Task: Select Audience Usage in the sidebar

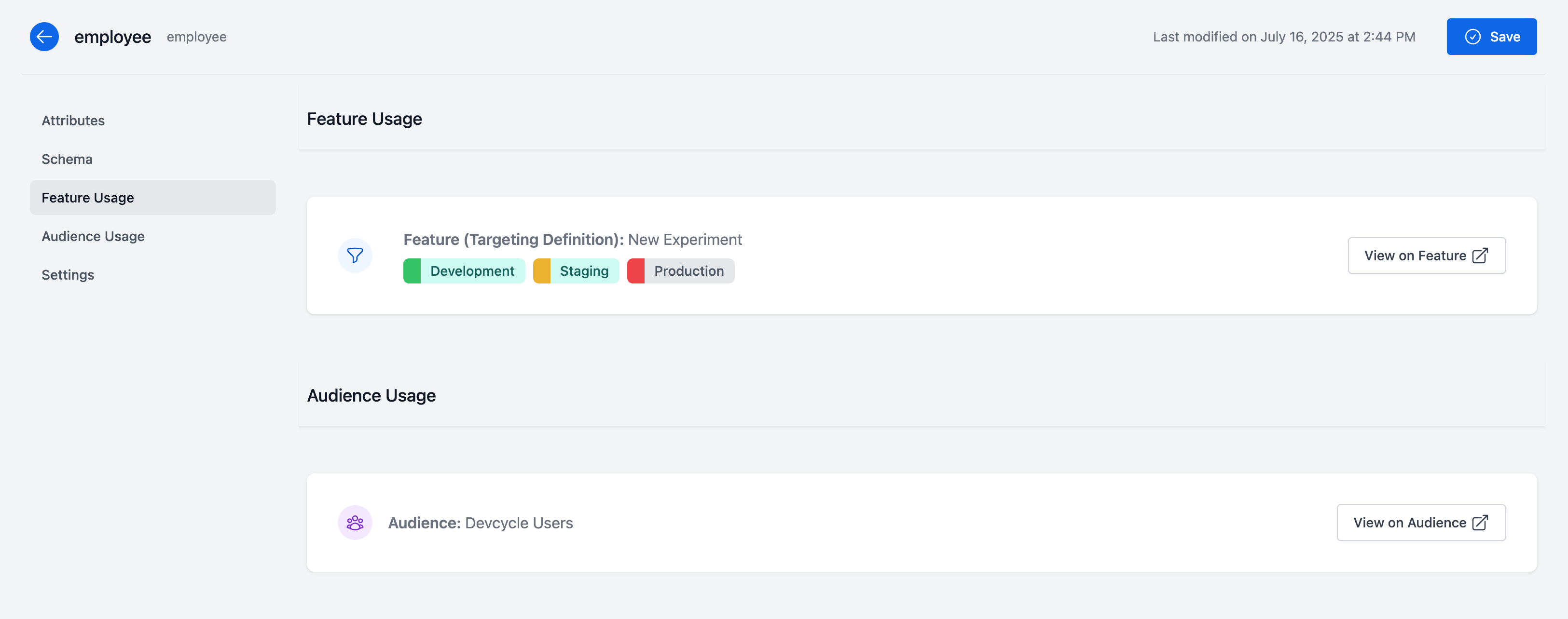Action: coord(93,236)
